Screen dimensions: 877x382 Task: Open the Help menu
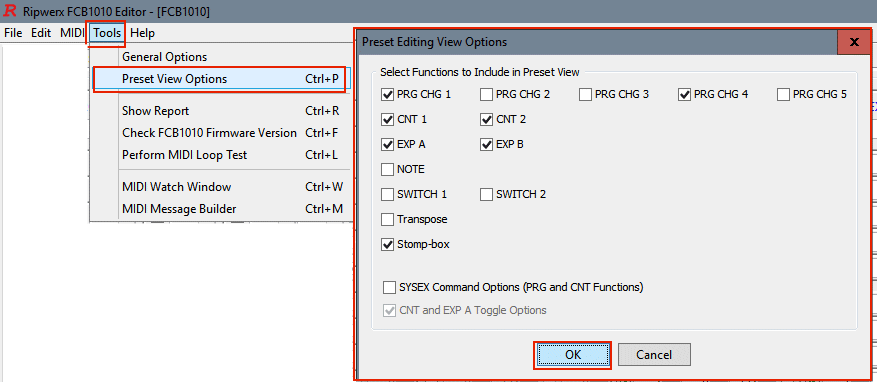click(x=143, y=33)
